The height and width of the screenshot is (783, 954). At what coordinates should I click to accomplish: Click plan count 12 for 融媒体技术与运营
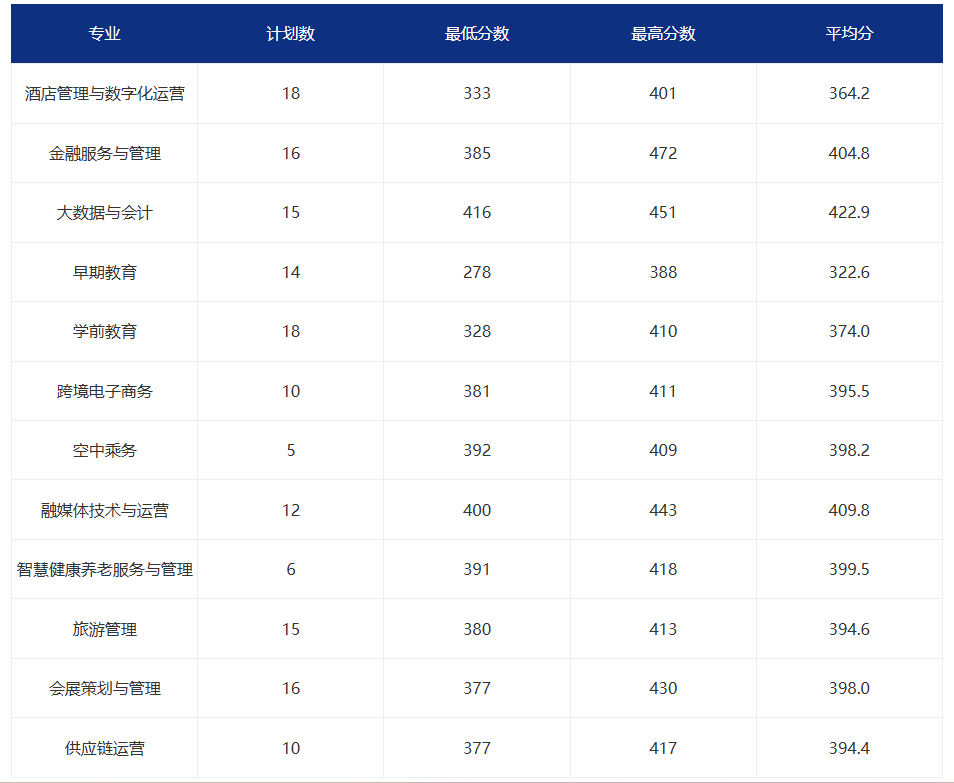pos(290,510)
